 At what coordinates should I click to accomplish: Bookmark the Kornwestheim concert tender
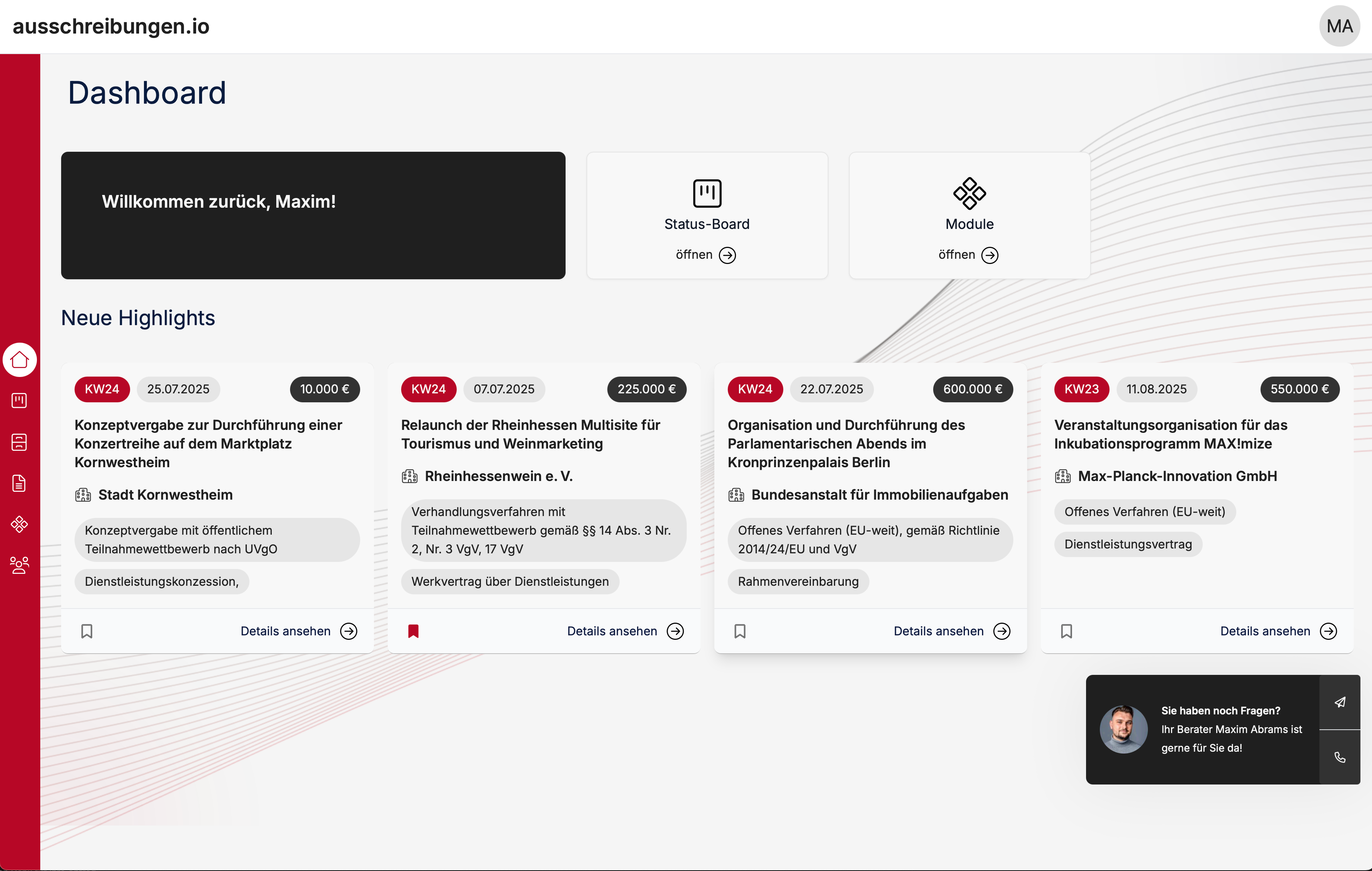tap(86, 631)
